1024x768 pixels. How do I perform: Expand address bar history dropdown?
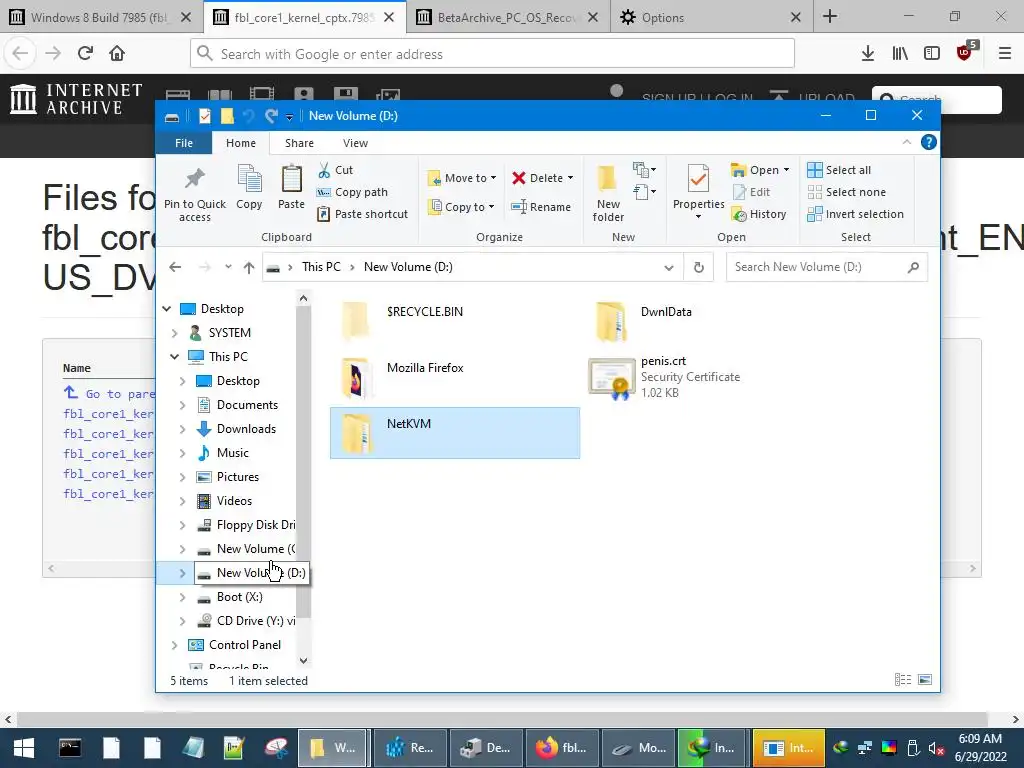pos(669,267)
